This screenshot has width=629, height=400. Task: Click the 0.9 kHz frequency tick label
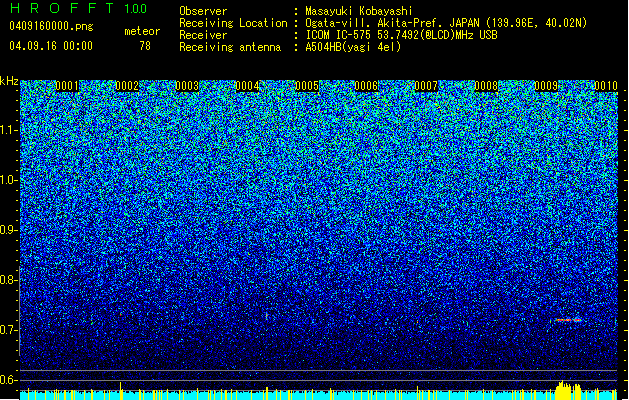tap(9, 230)
